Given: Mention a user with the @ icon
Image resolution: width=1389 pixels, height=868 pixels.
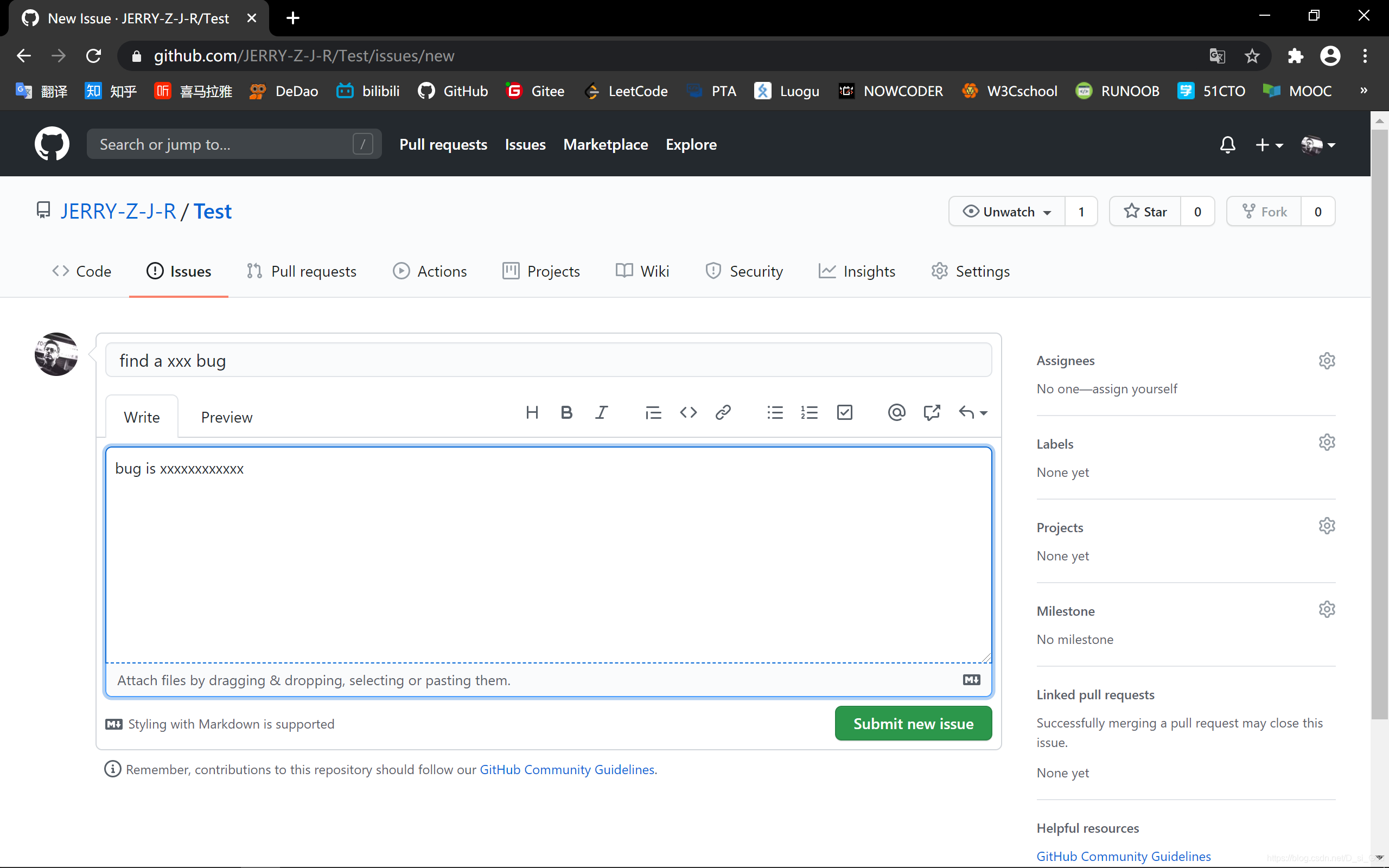Looking at the screenshot, I should click(896, 412).
